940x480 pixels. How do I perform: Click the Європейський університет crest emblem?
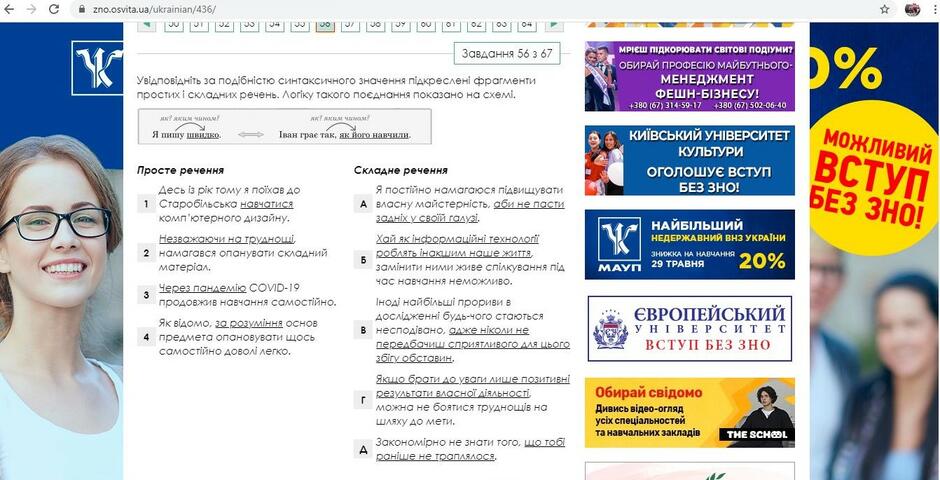pyautogui.click(x=610, y=330)
